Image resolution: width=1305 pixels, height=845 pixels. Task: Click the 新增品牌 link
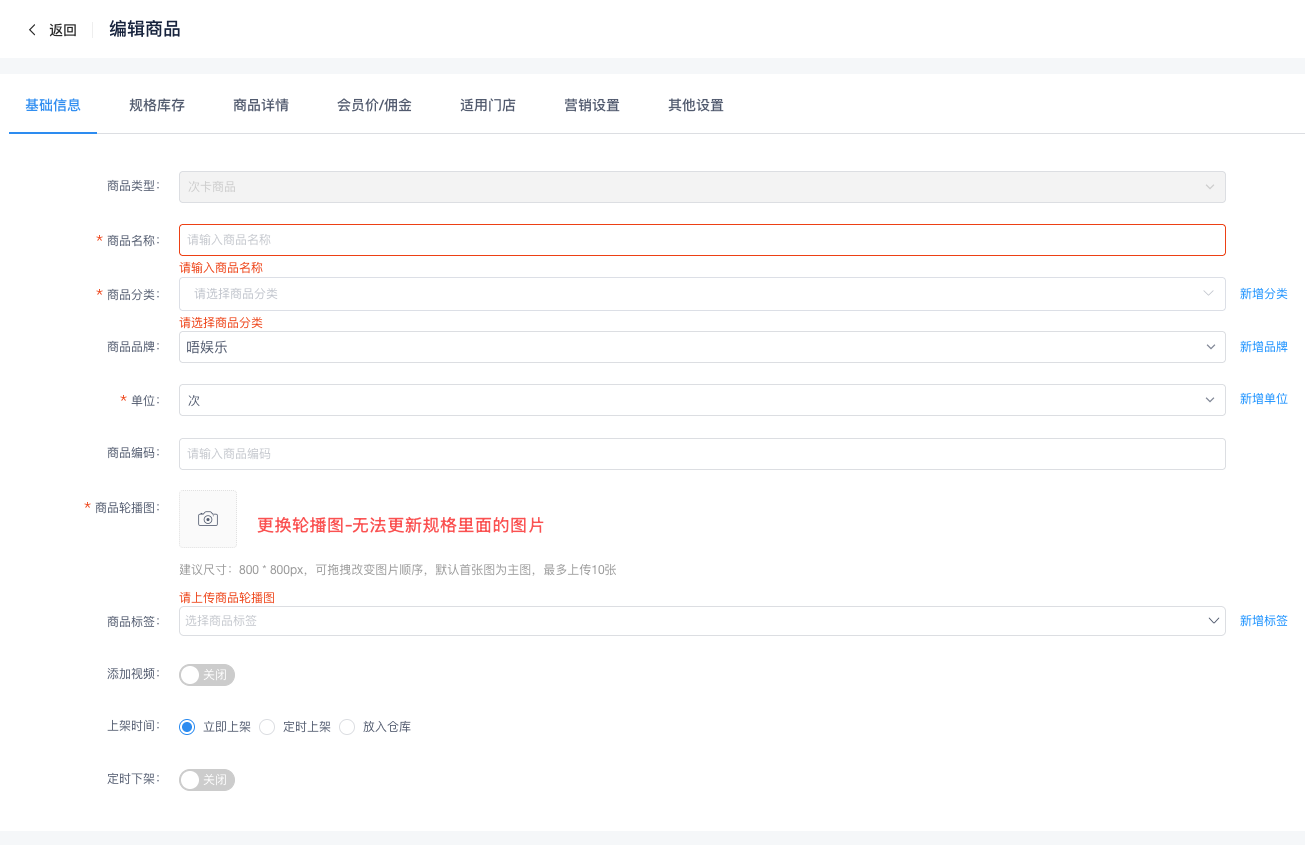[x=1262, y=346]
